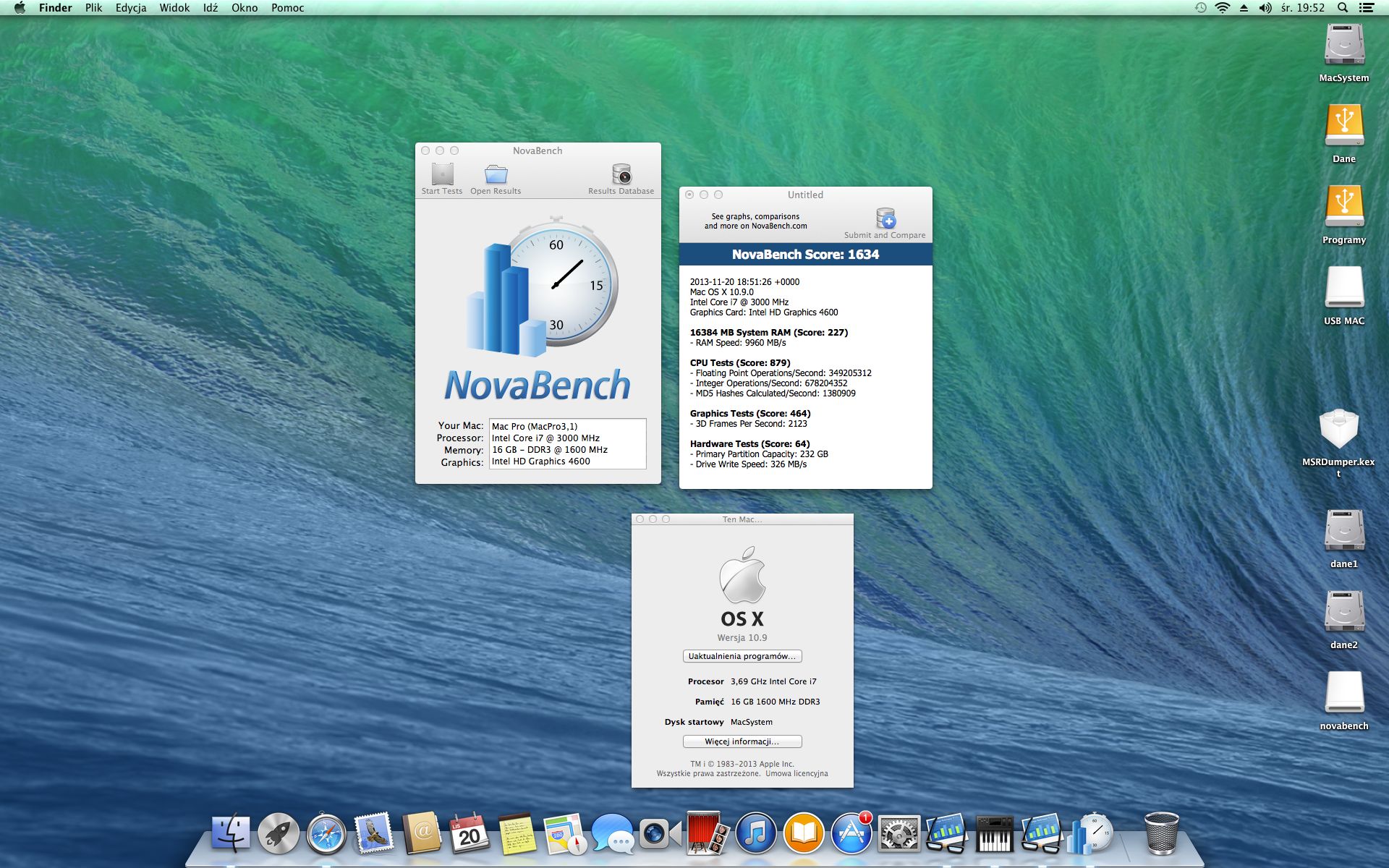The width and height of the screenshot is (1389, 868).
Task: Open iBooks from the Dock
Action: (804, 834)
